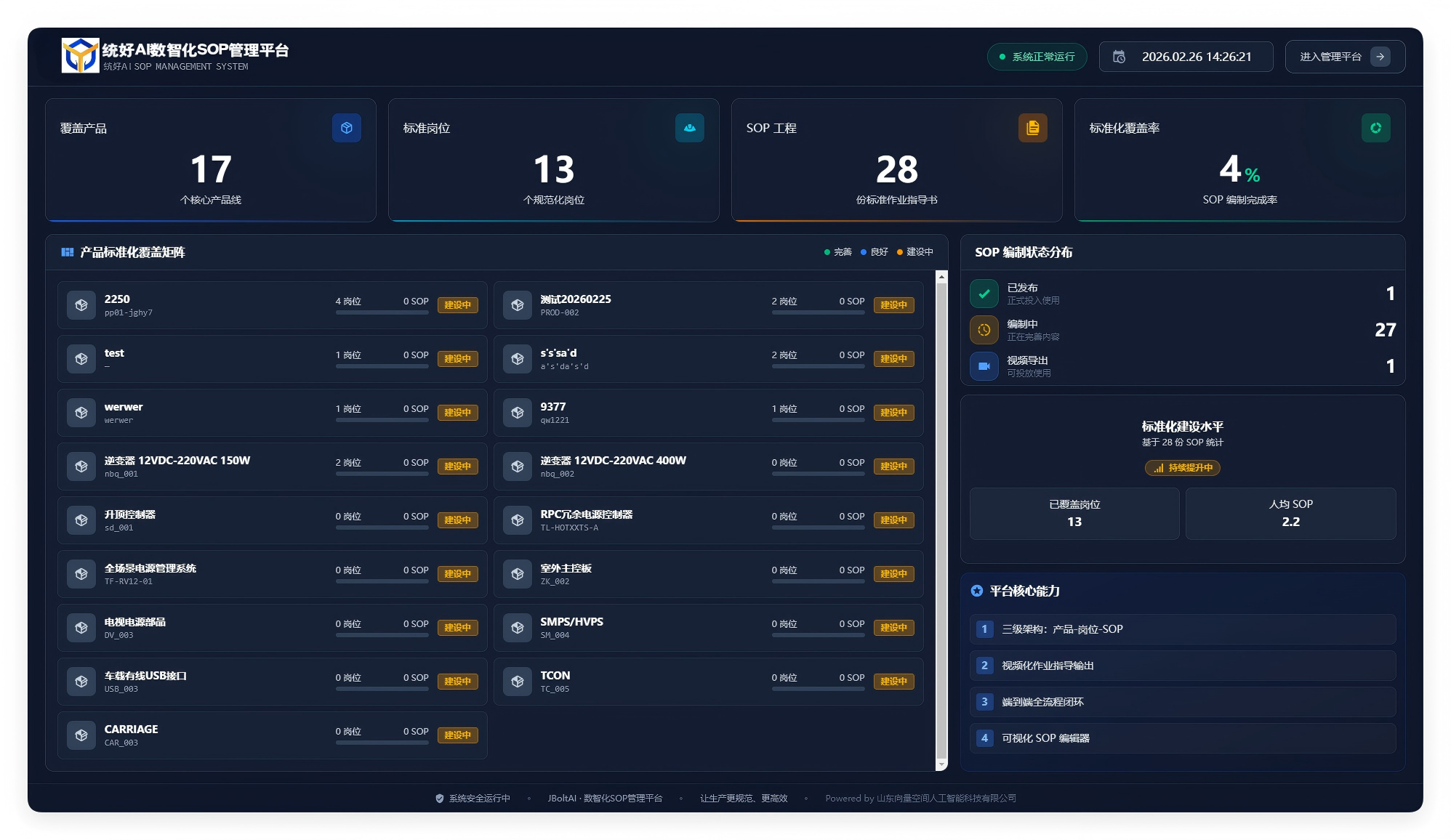Click the people icon on 标准岗位 card
Viewport: 1451px width, 840px height.
click(x=690, y=128)
